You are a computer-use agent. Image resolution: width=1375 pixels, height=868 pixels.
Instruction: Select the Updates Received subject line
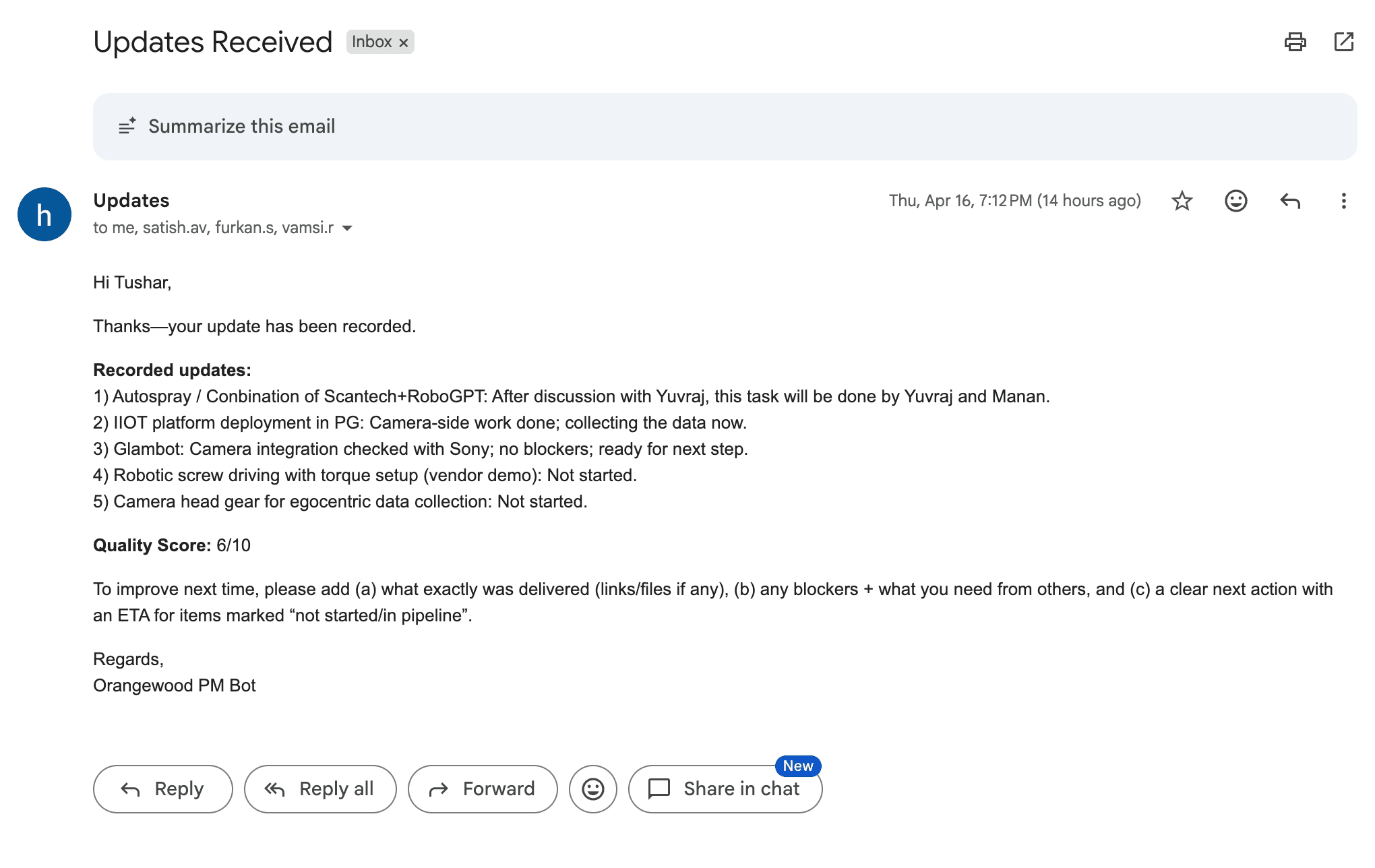(x=212, y=42)
